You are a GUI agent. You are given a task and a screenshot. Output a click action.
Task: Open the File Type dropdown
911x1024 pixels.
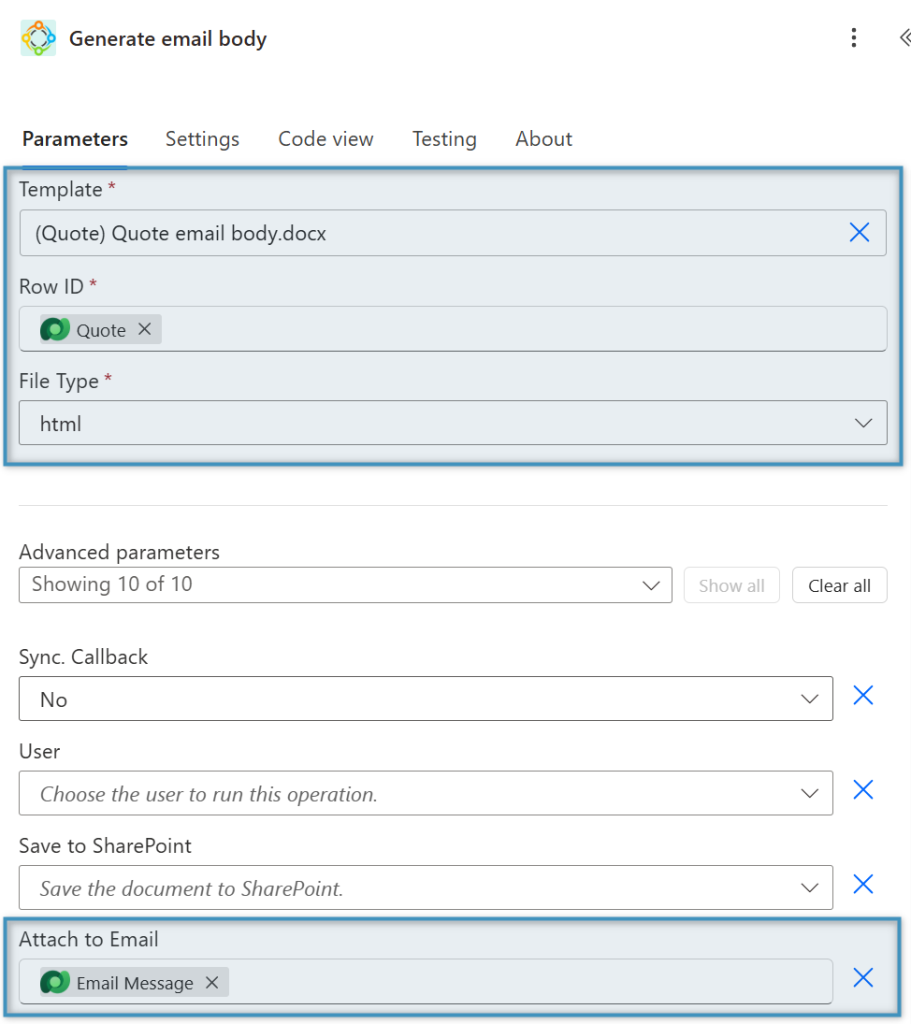(862, 422)
